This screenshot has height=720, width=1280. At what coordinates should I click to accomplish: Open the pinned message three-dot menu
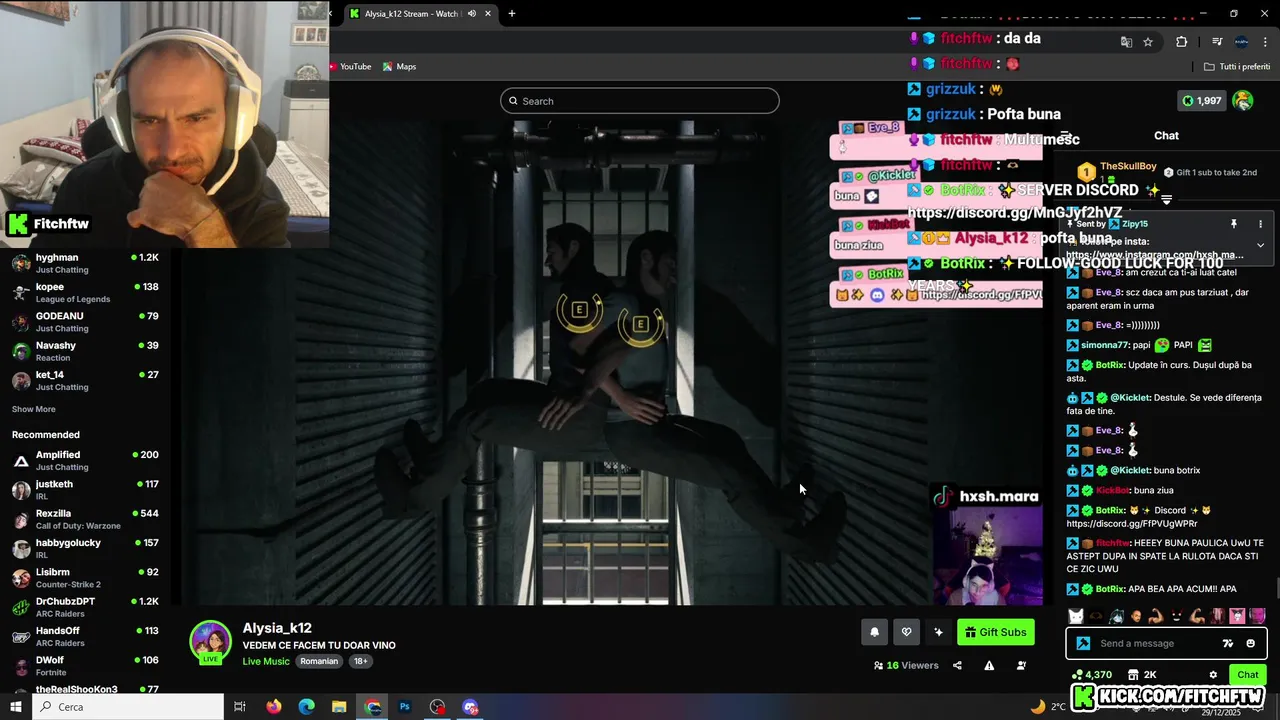click(x=1260, y=224)
